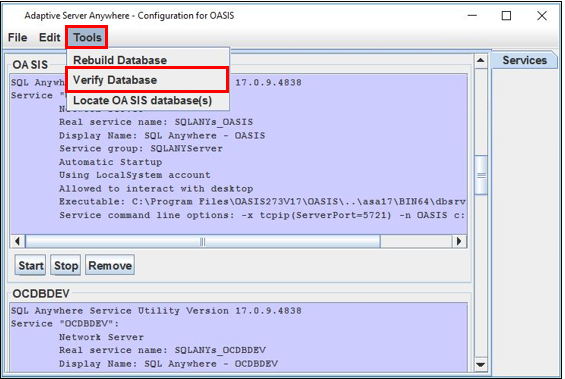Image resolution: width=565 pixels, height=379 pixels.
Task: Minimize the Adaptive Server Anywhere window
Action: [472, 15]
